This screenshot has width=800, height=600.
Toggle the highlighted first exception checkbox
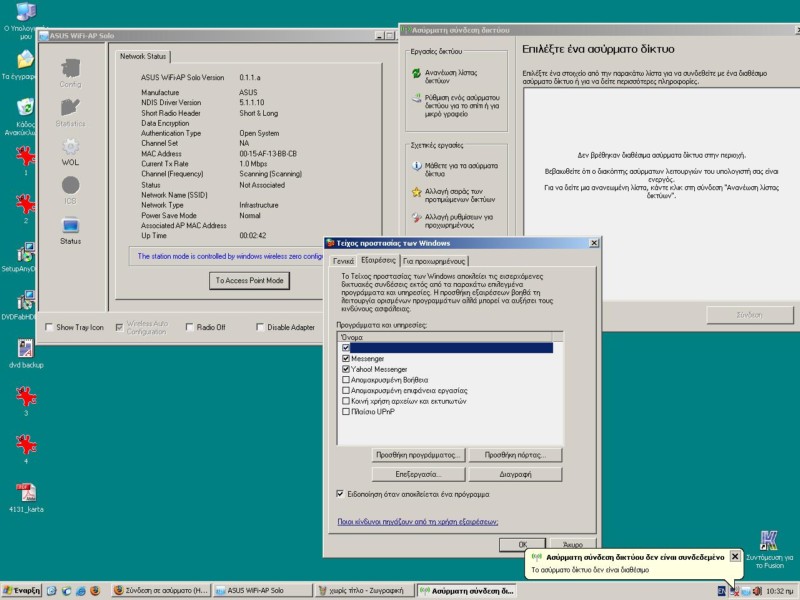coord(346,347)
